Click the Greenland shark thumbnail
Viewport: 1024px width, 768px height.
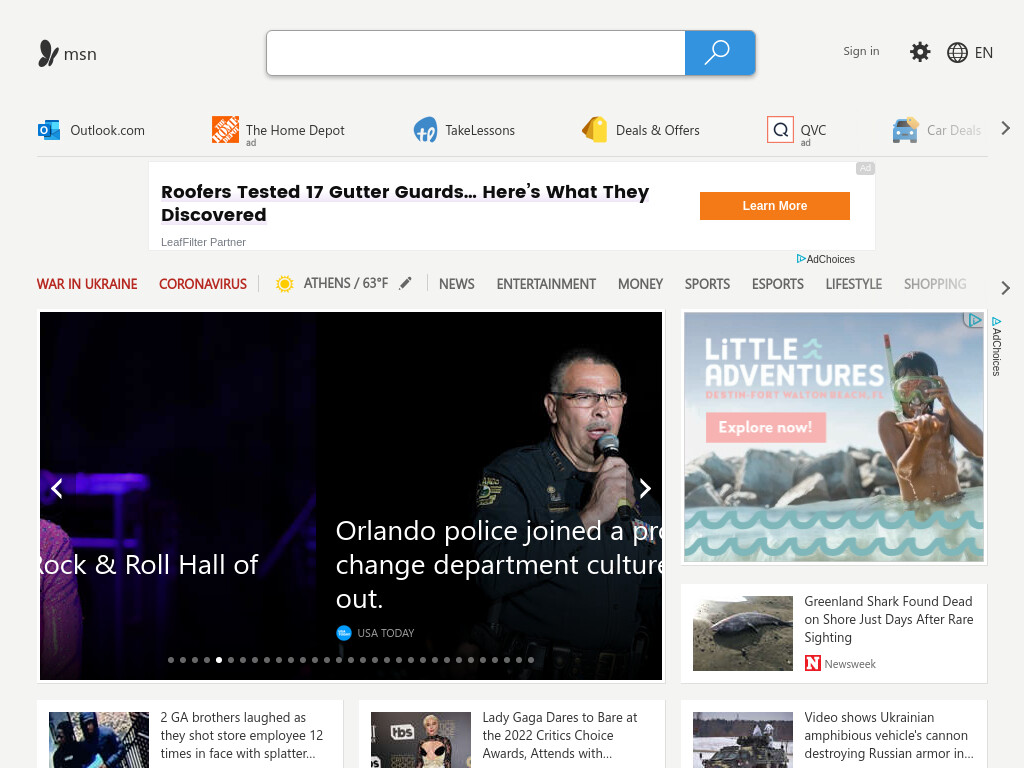tap(743, 633)
